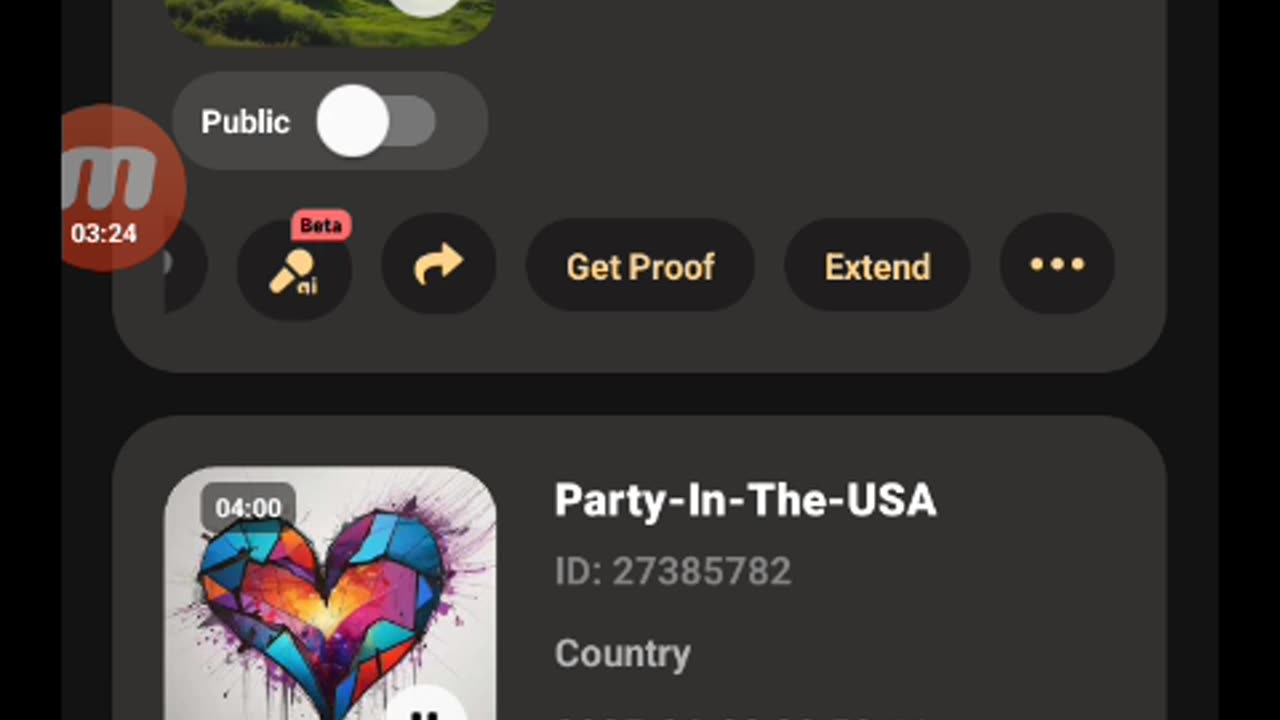Open the shattered heart cover thumbnail

(x=330, y=593)
